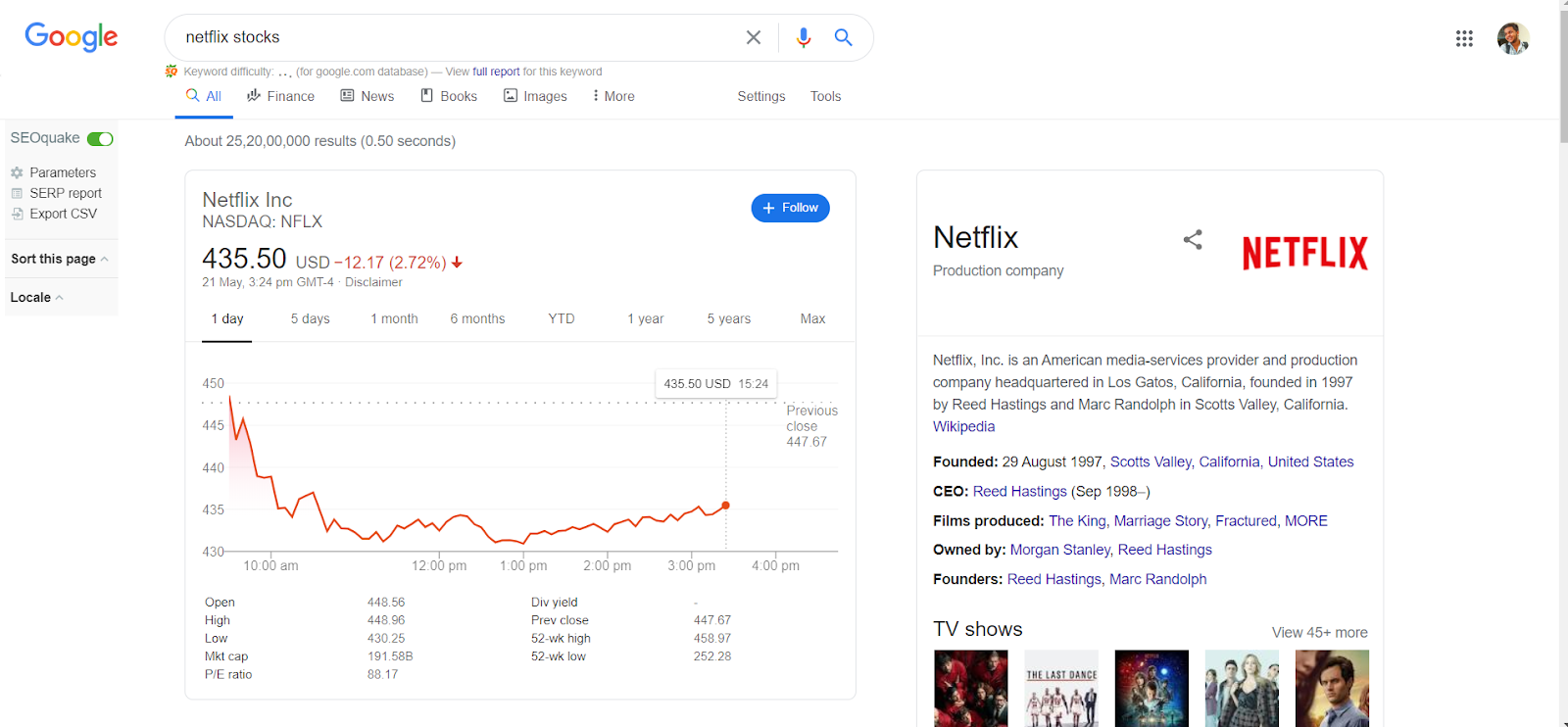Select the 1 year chart range
Viewport: 1568px width, 727px height.
(646, 318)
